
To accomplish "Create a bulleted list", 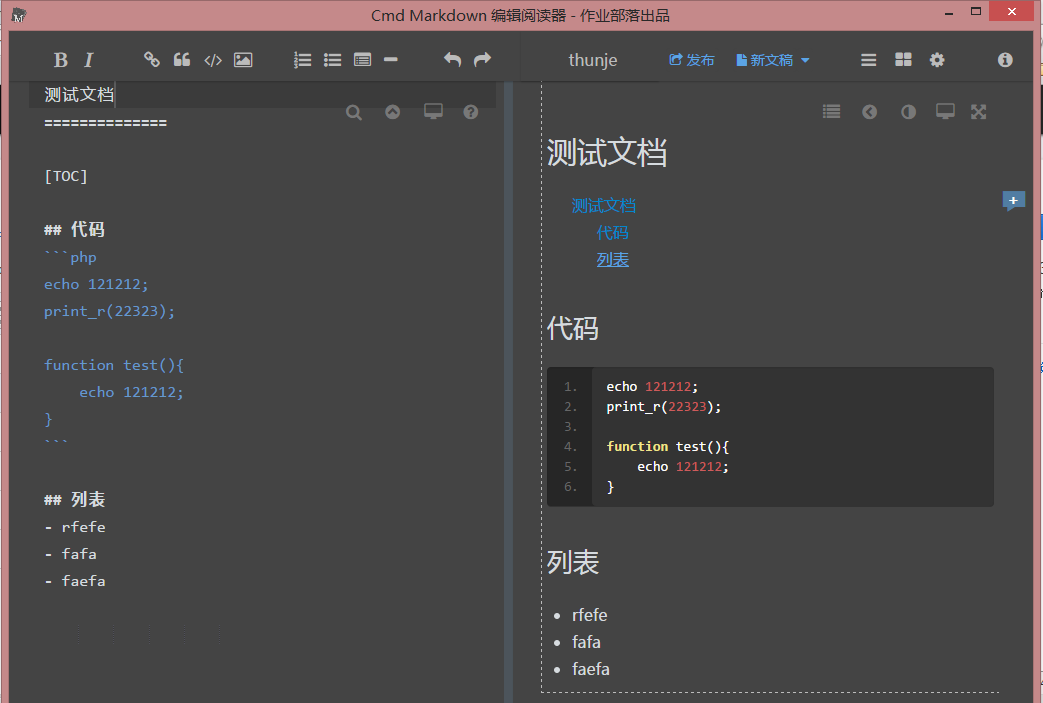I will [333, 61].
